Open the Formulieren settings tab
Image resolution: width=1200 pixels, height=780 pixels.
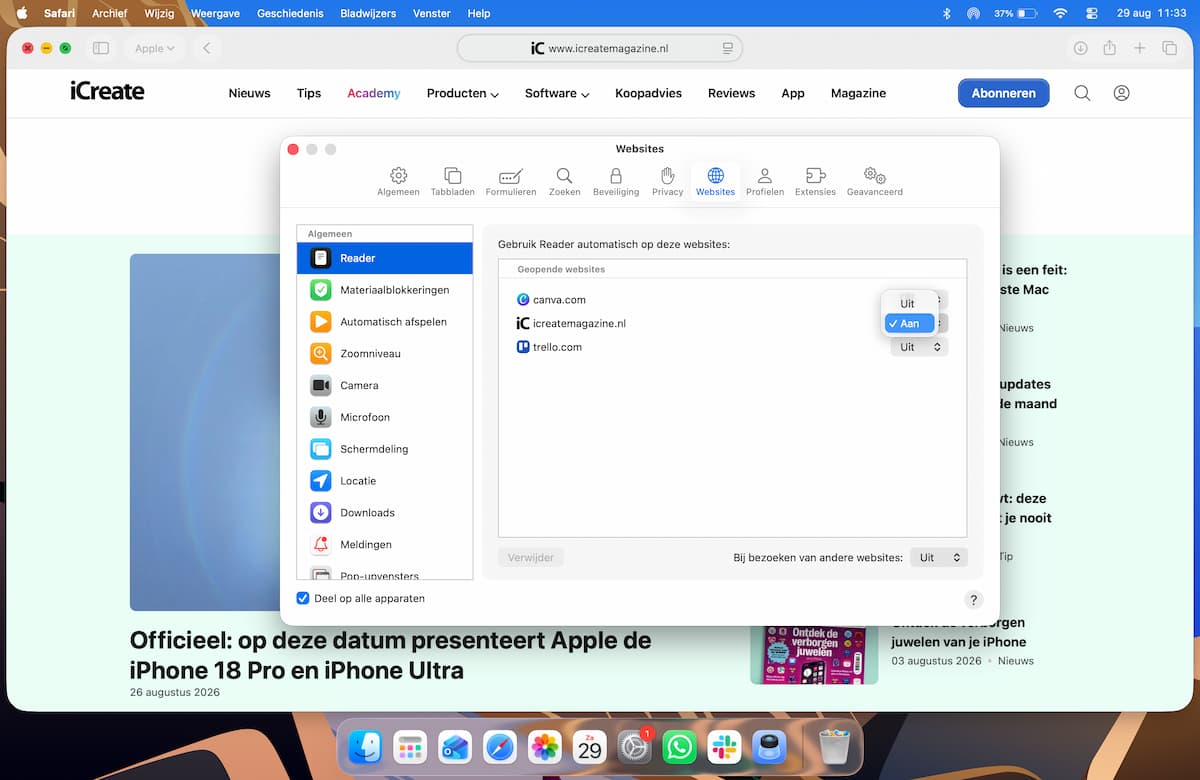coord(511,182)
